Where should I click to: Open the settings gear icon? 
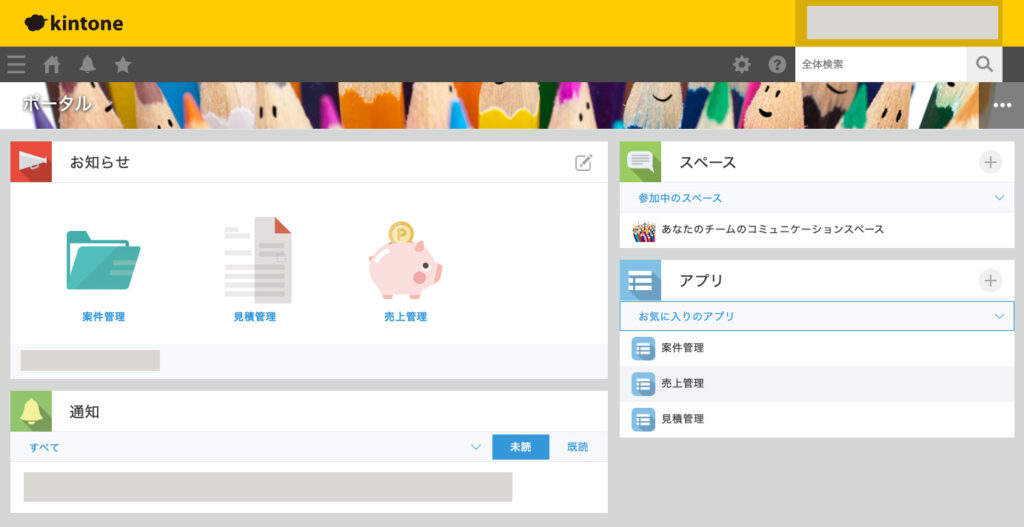click(x=741, y=64)
